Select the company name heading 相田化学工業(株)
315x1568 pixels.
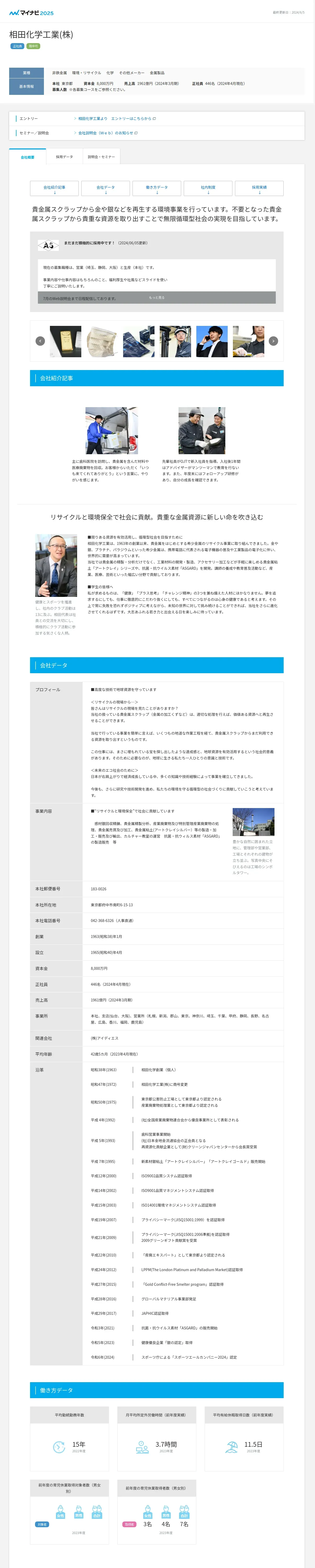[x=41, y=35]
